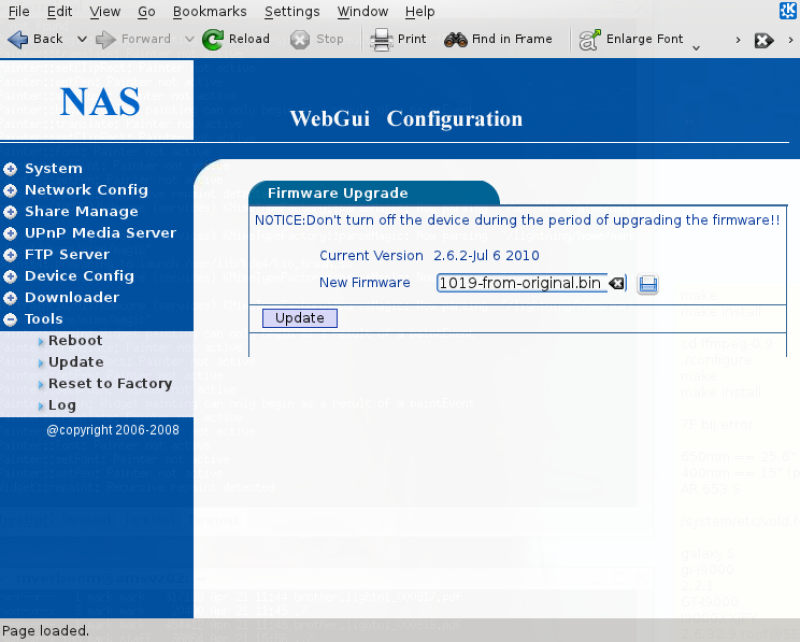This screenshot has height=642, width=800.
Task: Open the Device Config link
Action: pos(79,276)
